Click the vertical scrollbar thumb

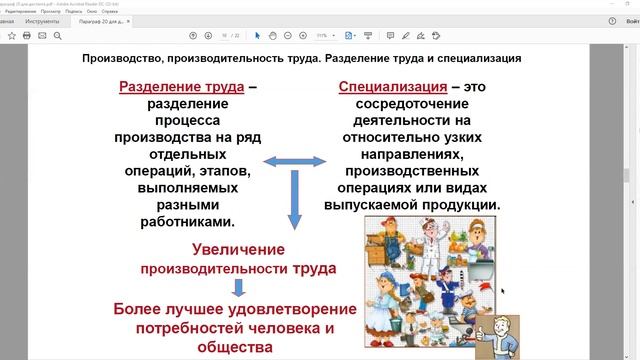627,175
